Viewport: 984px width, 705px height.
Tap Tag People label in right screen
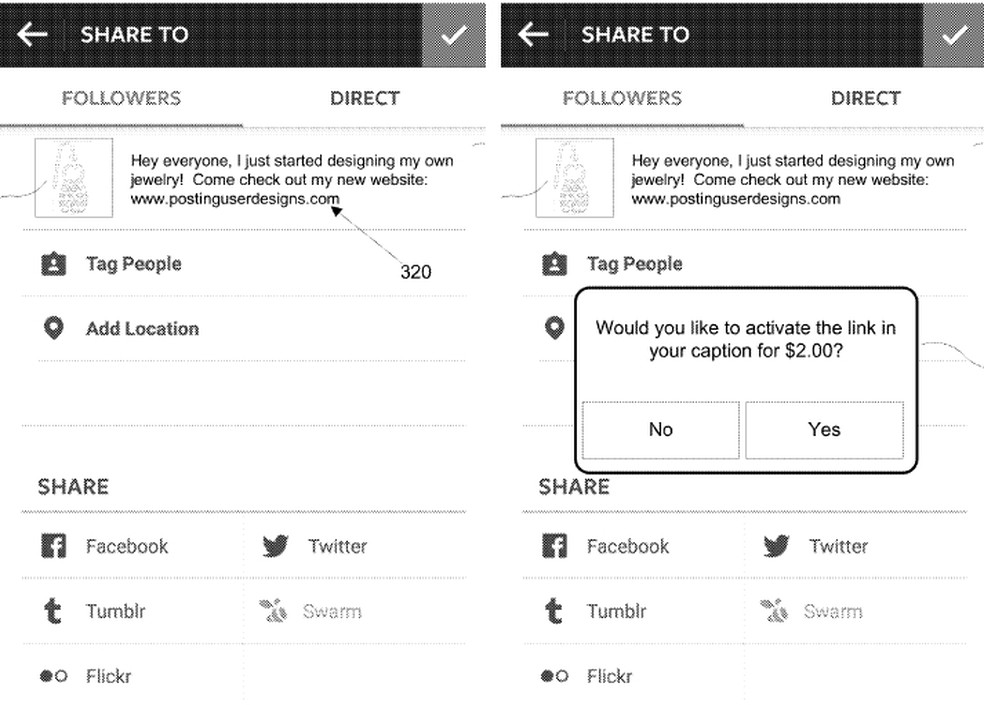(x=635, y=264)
